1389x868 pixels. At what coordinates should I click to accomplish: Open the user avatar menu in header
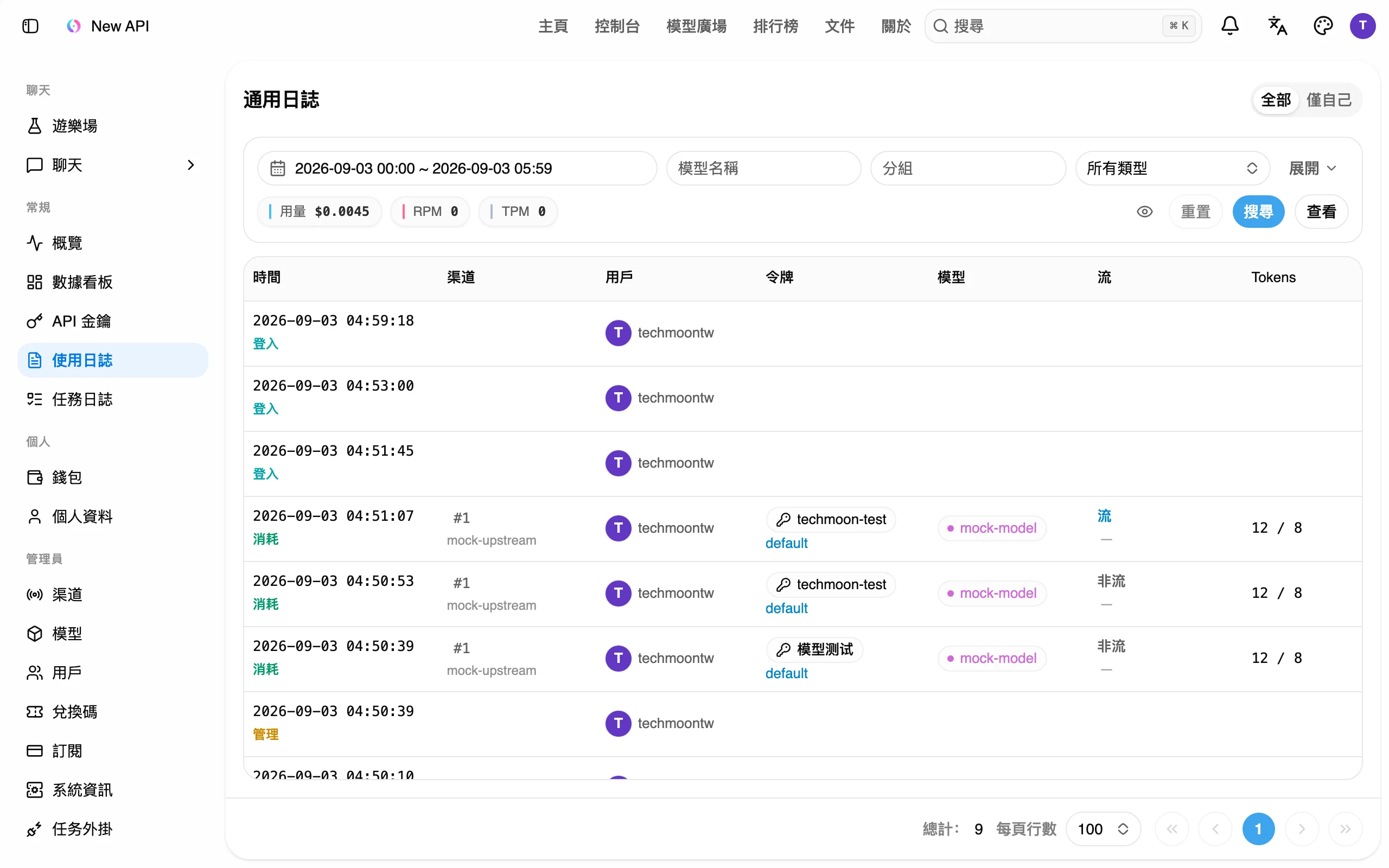pos(1362,26)
